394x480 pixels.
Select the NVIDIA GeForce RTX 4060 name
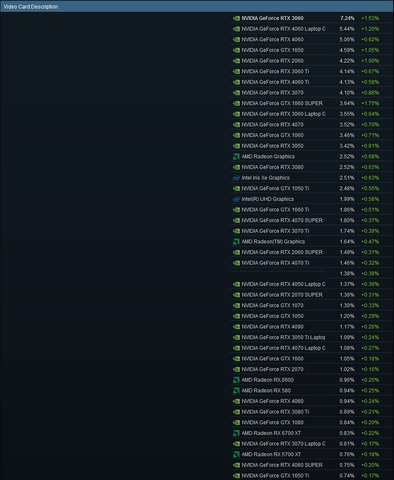click(272, 40)
